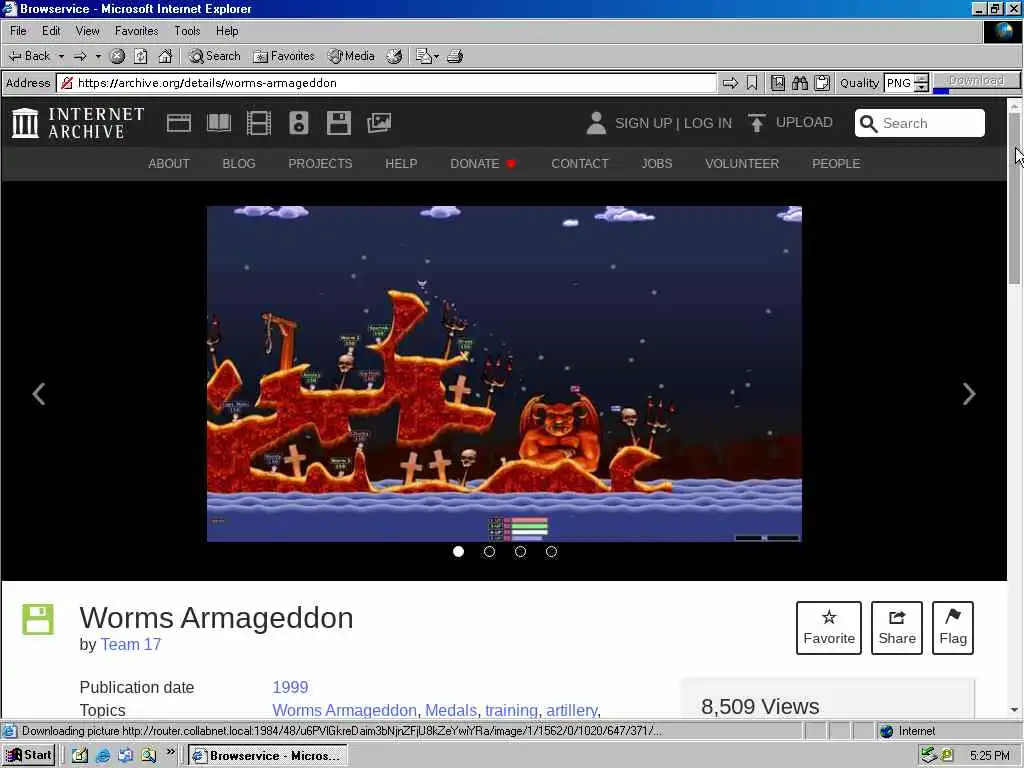
Task: Click the Worms Armageddon screenshot image
Action: (x=504, y=374)
